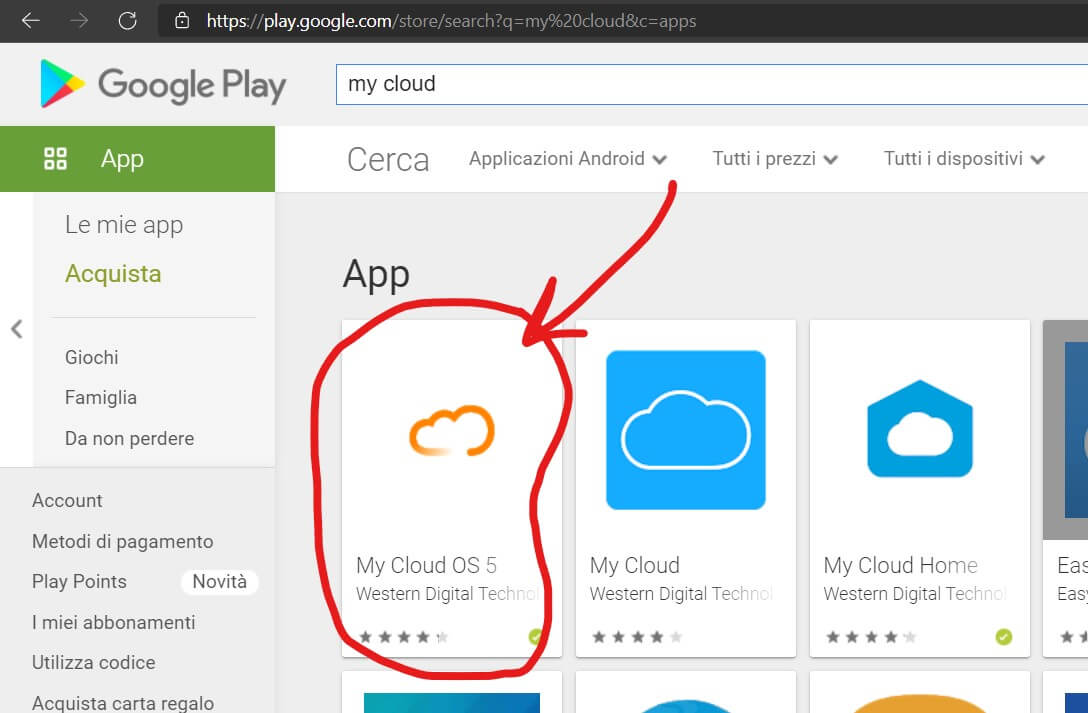The width and height of the screenshot is (1088, 713).
Task: Open the My Cloud blue cloud icon
Action: (685, 430)
